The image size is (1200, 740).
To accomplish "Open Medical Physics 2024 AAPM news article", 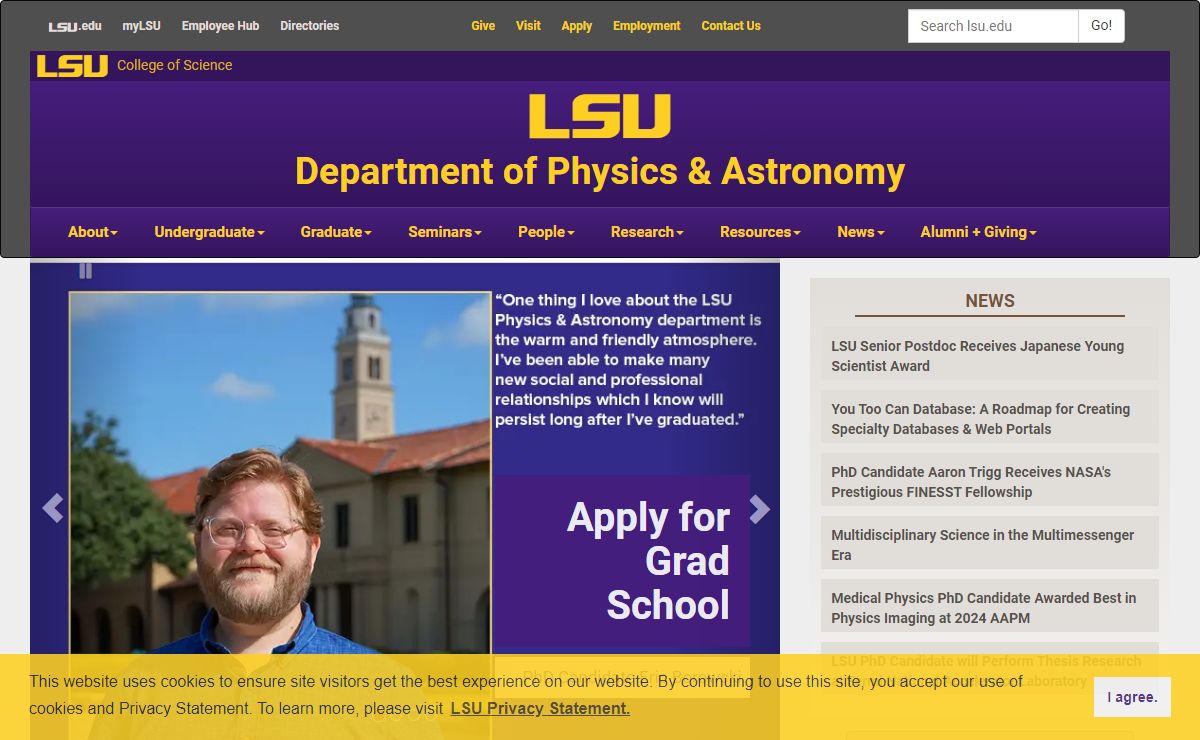I will coord(990,608).
